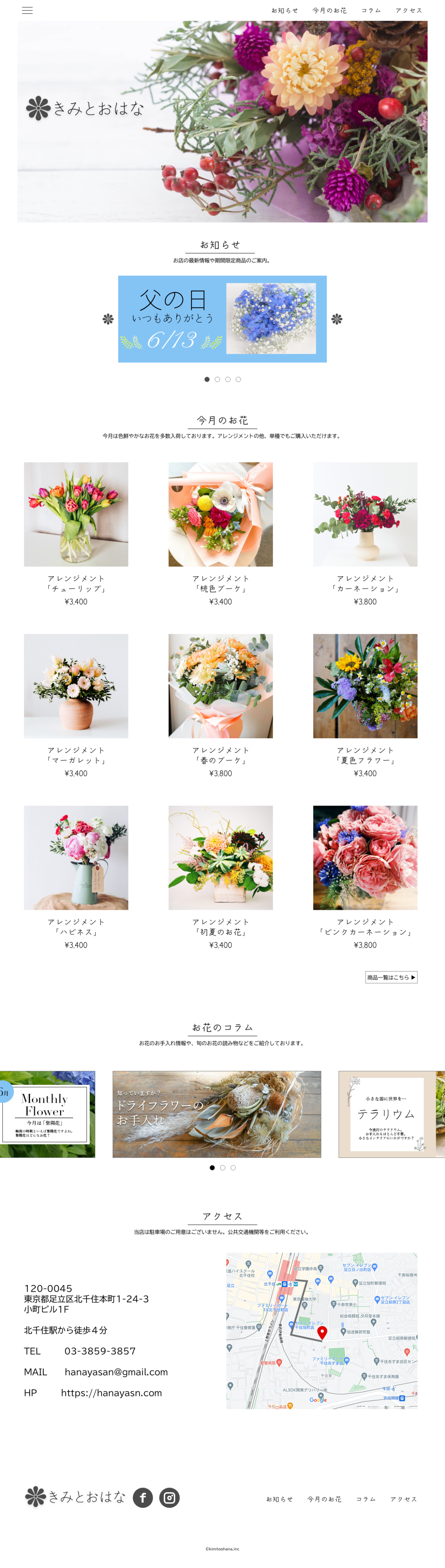Screen dimensions: 445x1568
Task: Click the きみとおはな footer logo
Action: (75, 1497)
